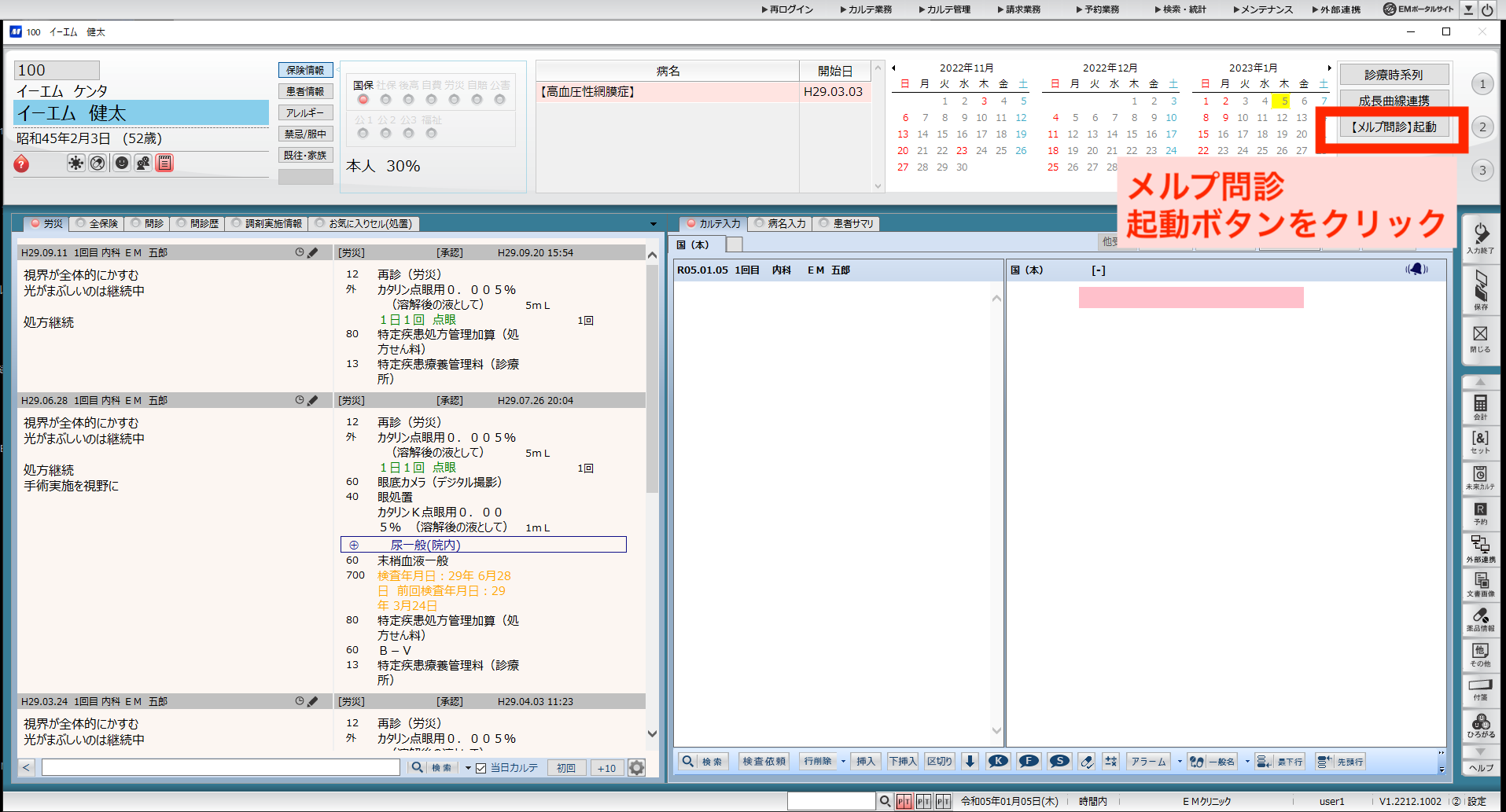This screenshot has width=1506, height=812.
Task: Uncheck the 当日カルテ checkbox
Action: [483, 767]
